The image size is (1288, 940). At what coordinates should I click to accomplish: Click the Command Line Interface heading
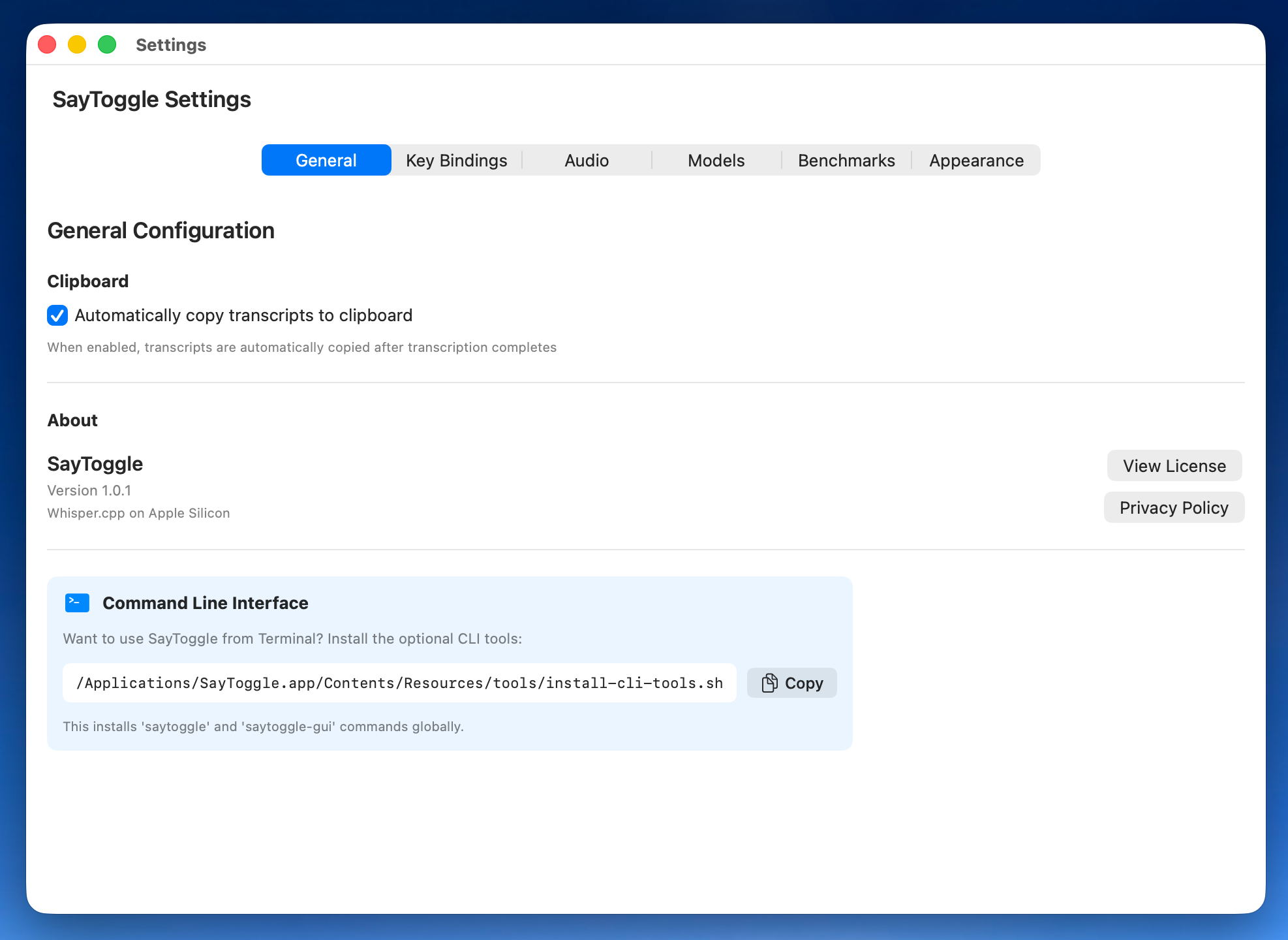tap(205, 603)
